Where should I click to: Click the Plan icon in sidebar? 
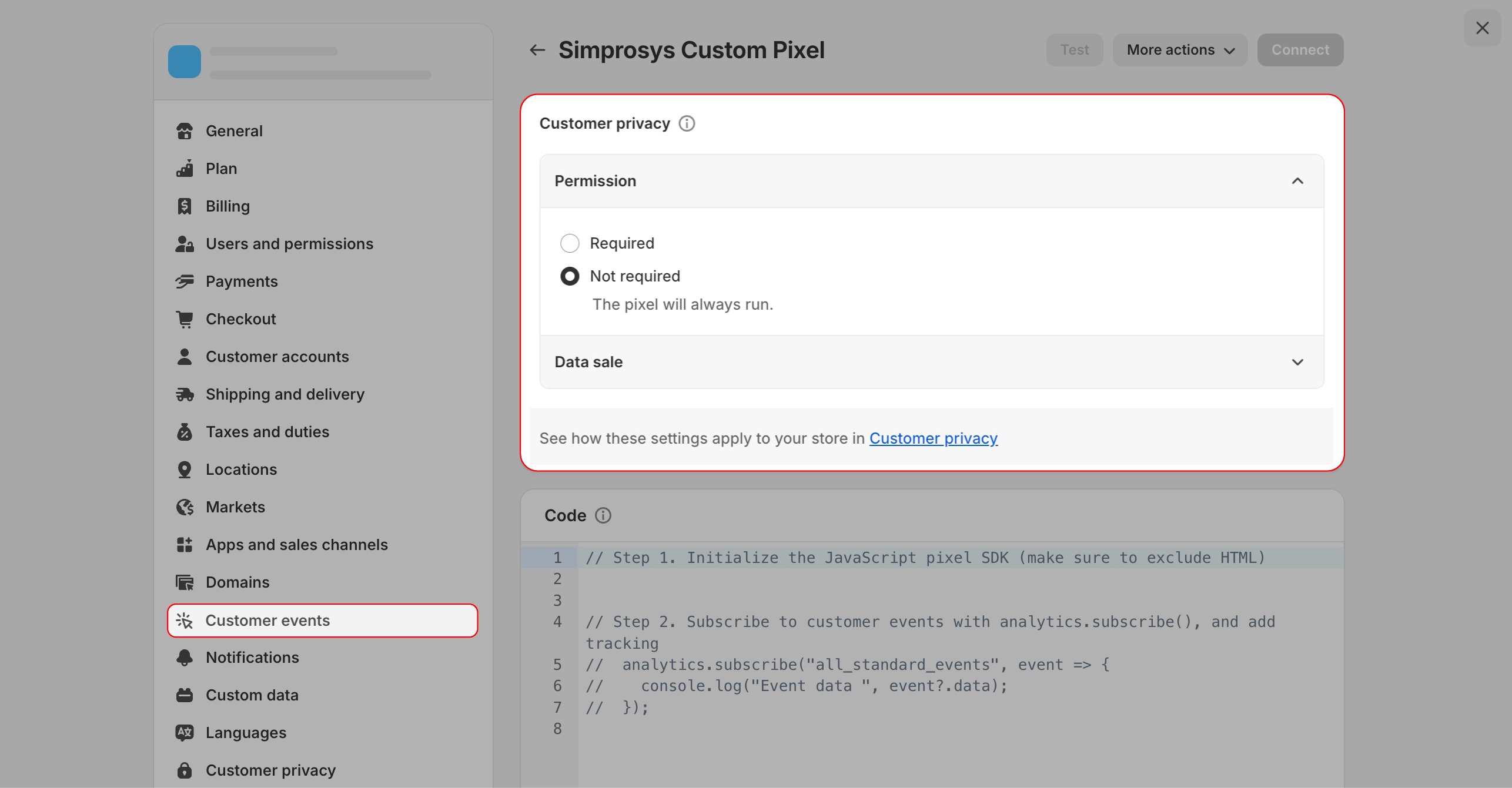click(185, 169)
